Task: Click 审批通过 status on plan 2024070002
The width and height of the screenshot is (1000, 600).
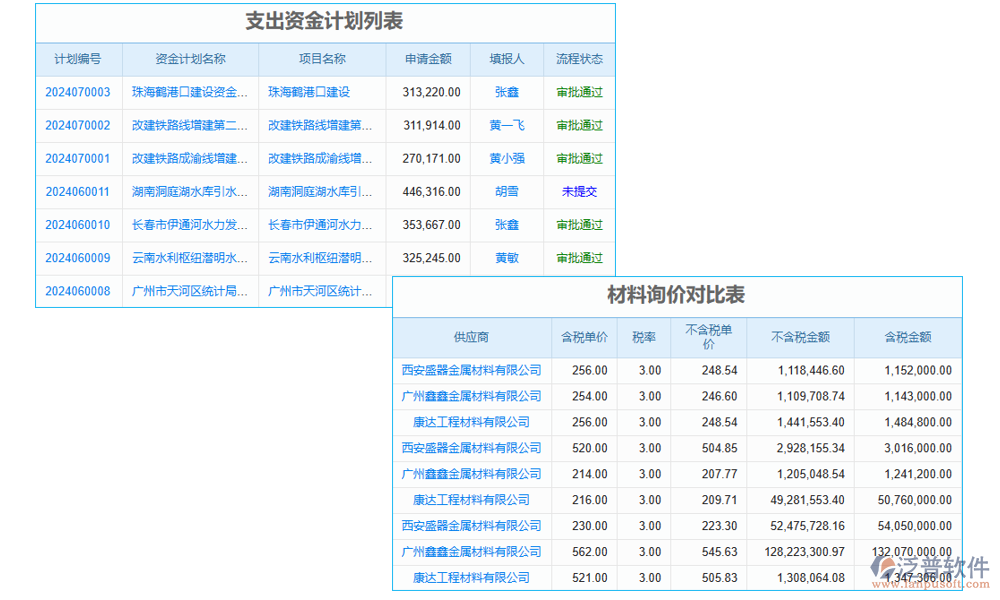Action: 579,125
